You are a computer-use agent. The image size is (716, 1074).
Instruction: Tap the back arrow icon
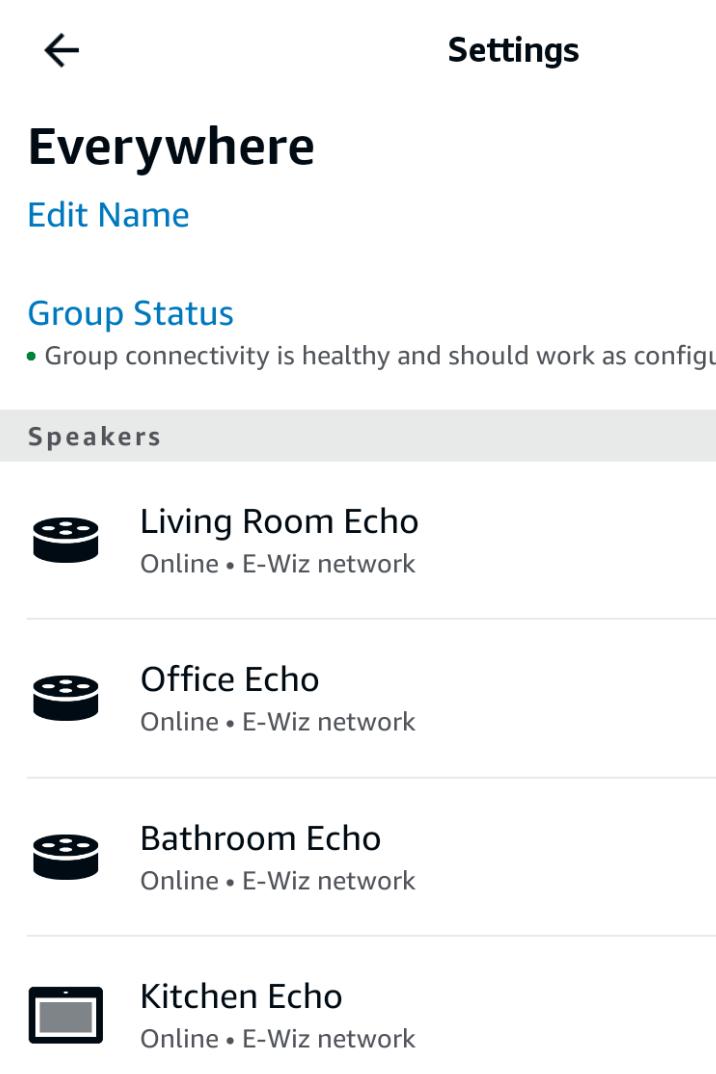pyautogui.click(x=61, y=50)
